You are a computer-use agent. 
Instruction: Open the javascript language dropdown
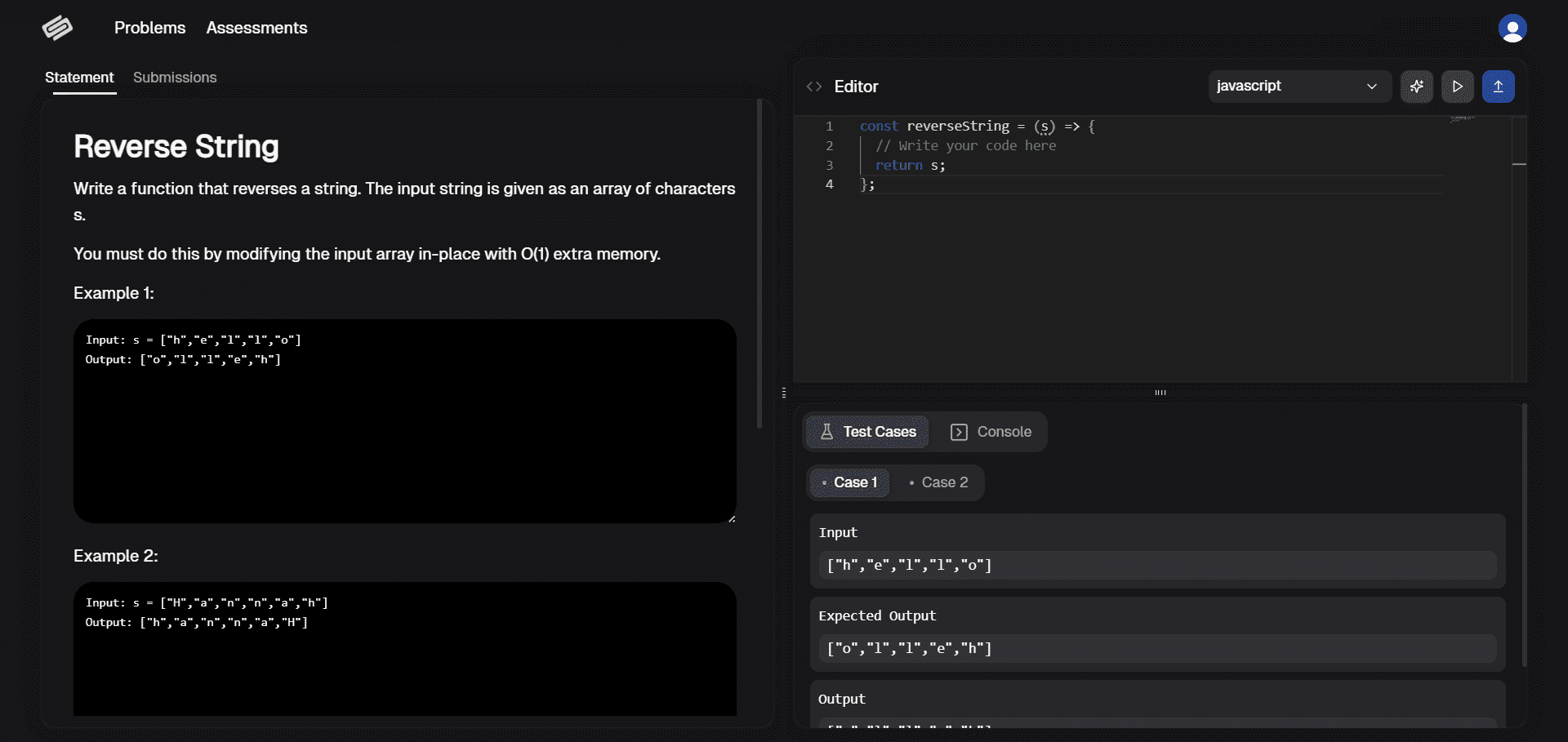[x=1290, y=87]
